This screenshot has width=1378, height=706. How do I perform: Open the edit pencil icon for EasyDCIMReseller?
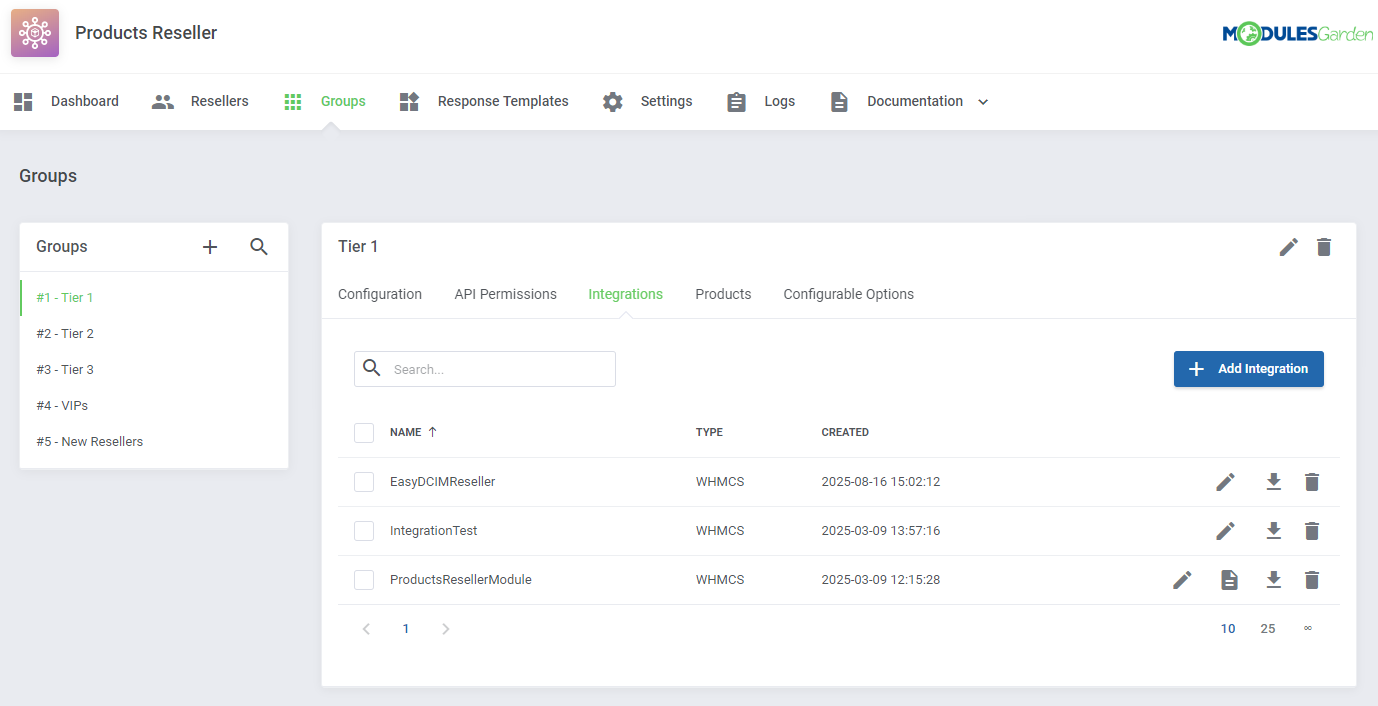(x=1225, y=481)
